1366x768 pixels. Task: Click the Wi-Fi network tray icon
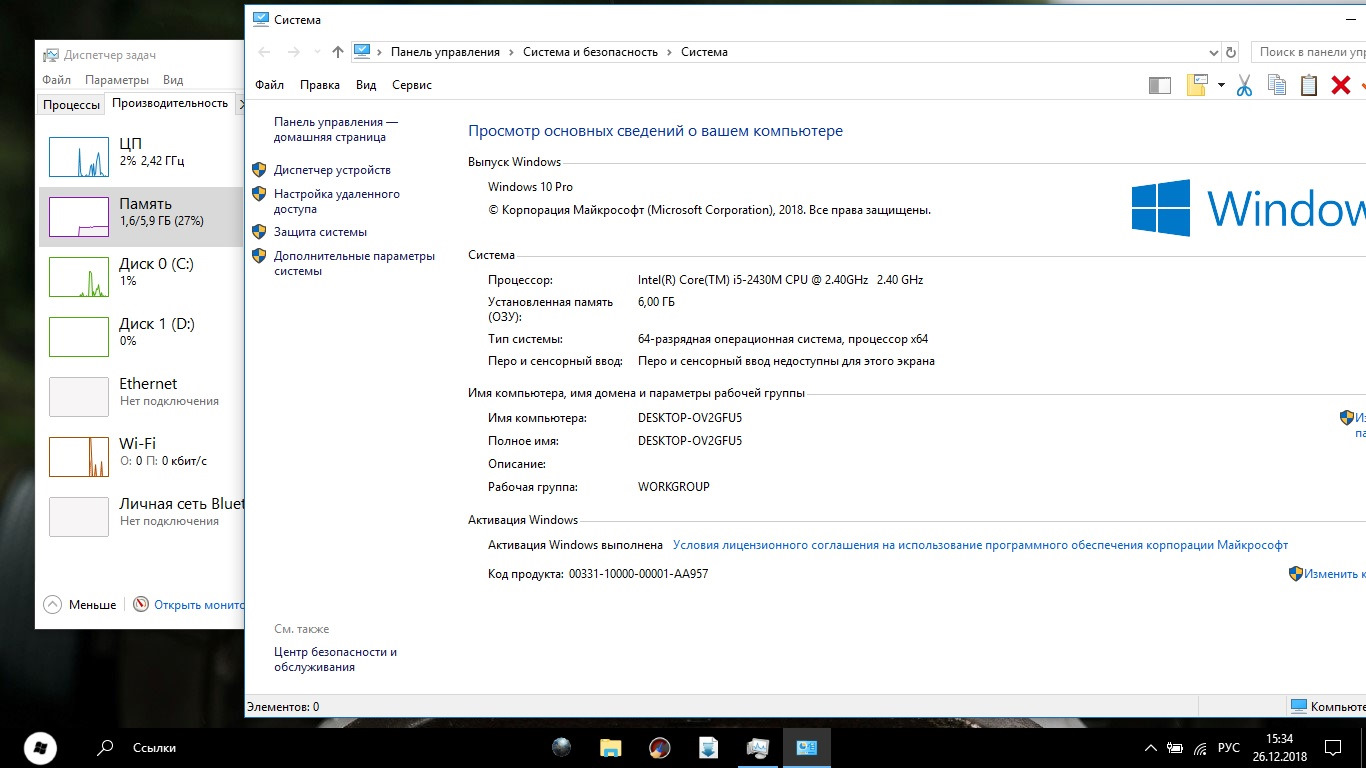click(x=1201, y=748)
